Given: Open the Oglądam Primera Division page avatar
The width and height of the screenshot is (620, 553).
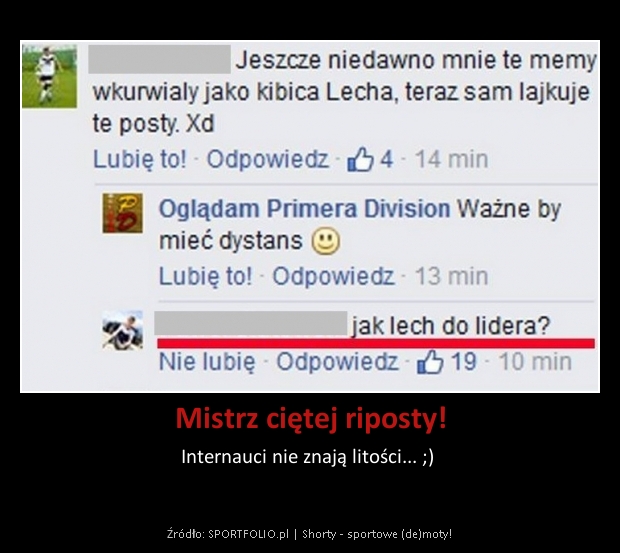Looking at the screenshot, I should [123, 213].
